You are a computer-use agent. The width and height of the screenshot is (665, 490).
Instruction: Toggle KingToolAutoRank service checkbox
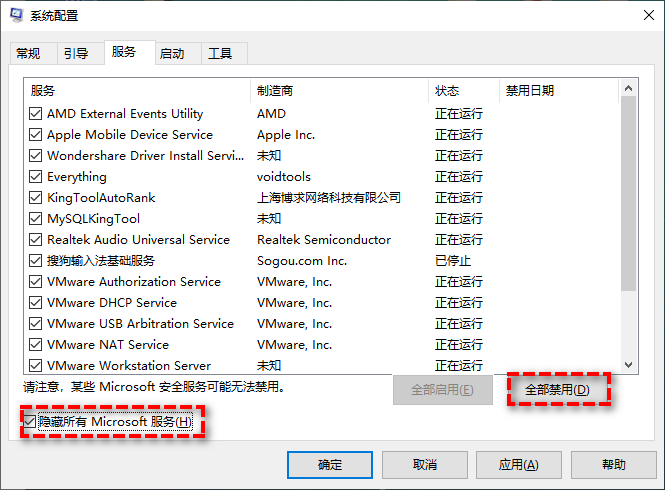pos(36,198)
